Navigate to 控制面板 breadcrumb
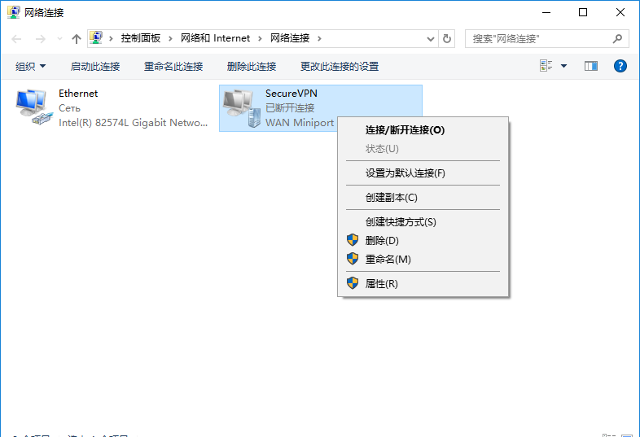 [x=140, y=38]
